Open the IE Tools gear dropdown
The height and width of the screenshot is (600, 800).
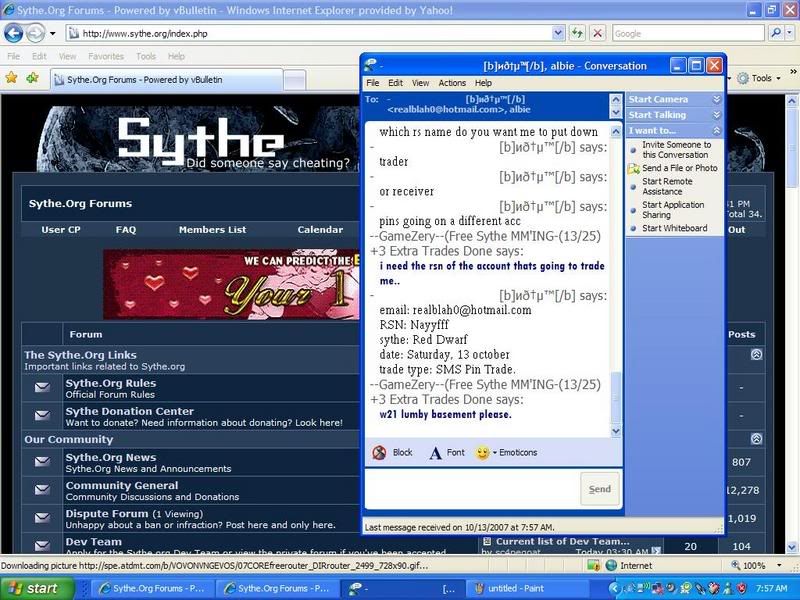point(758,78)
